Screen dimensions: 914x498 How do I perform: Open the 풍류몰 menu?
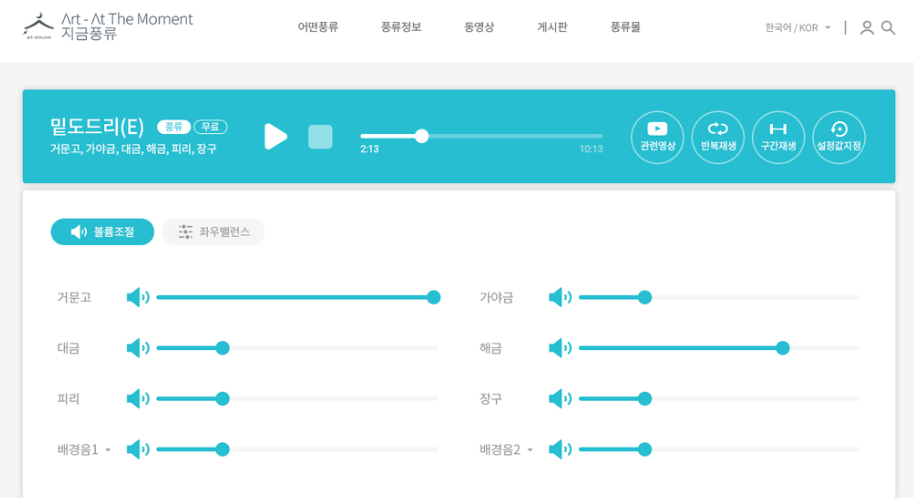(625, 27)
